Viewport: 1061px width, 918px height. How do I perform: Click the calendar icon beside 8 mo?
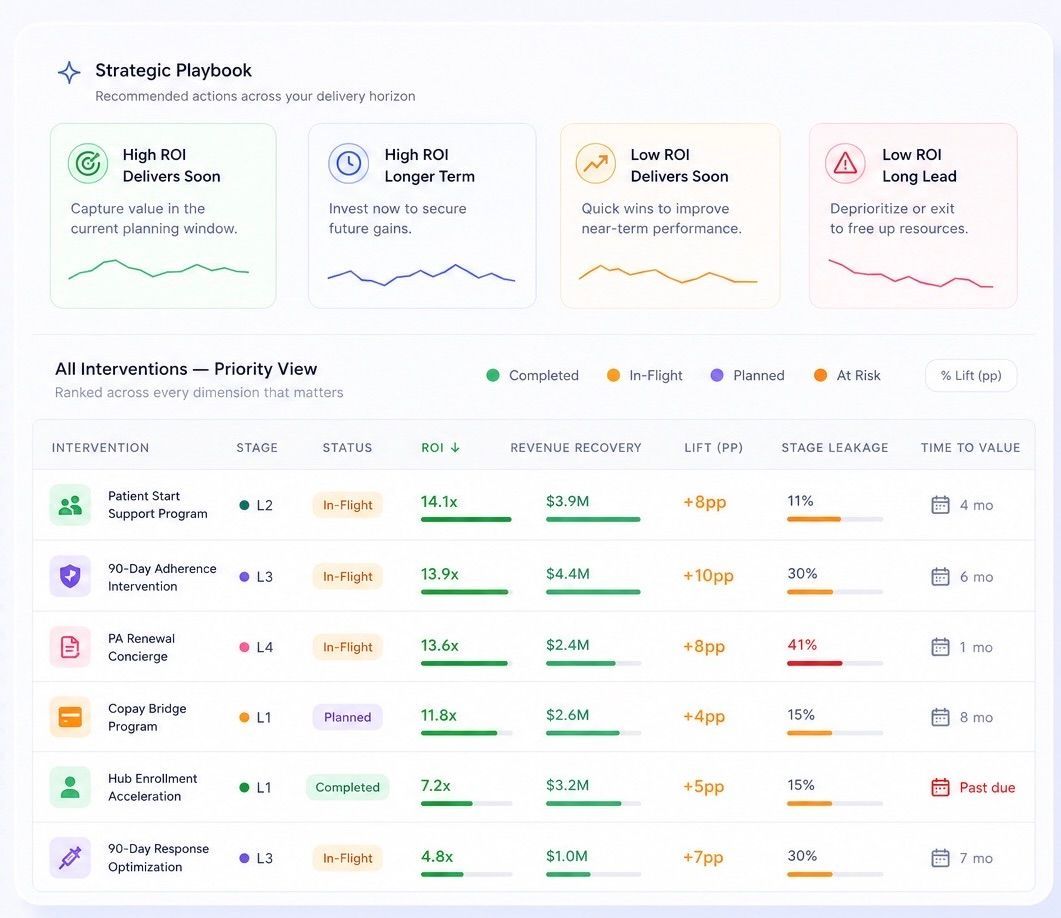(940, 717)
